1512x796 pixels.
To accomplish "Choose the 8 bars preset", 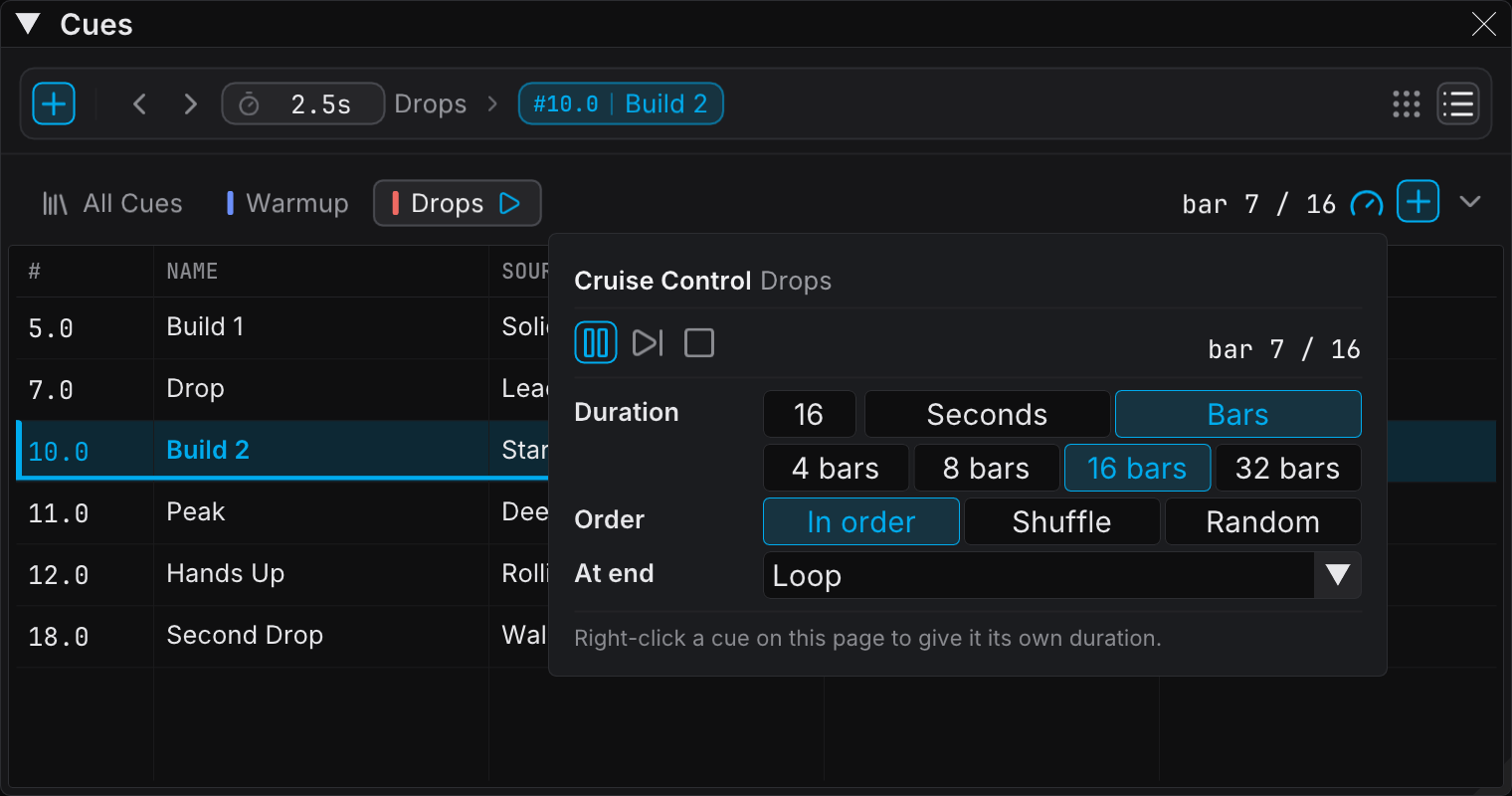I will click(986, 468).
